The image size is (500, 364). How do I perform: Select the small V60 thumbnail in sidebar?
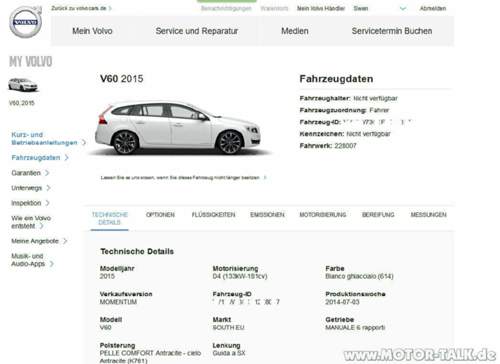[x=23, y=85]
